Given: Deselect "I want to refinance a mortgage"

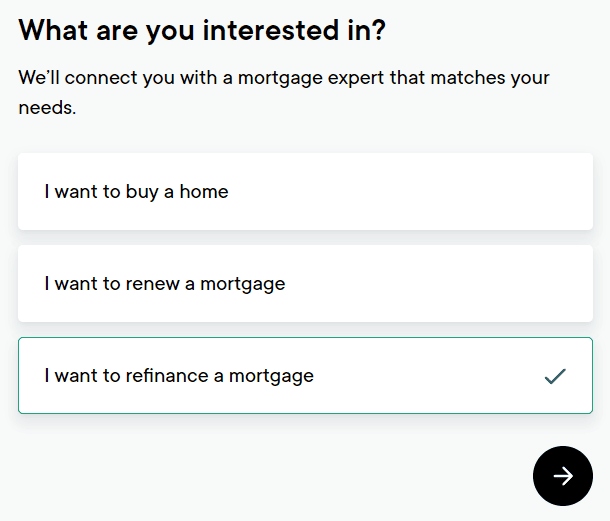Looking at the screenshot, I should coord(305,375).
